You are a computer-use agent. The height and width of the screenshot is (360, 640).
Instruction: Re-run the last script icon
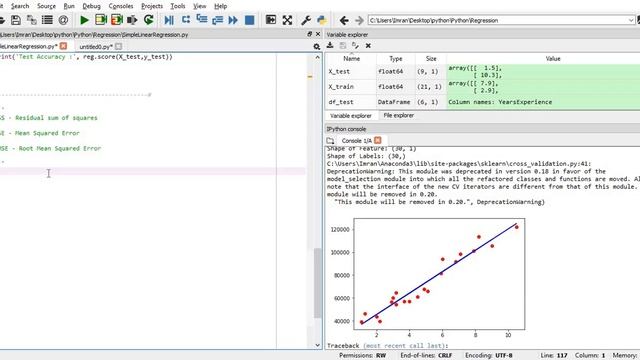(149, 20)
